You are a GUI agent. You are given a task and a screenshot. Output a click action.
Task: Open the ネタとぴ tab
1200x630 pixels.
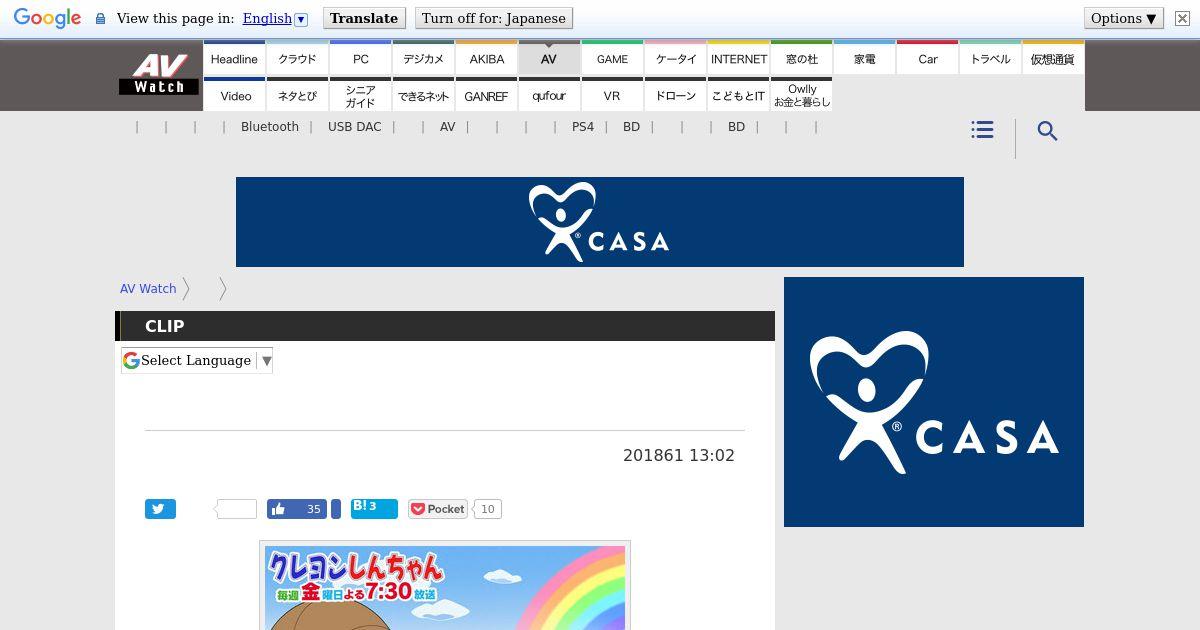[297, 95]
